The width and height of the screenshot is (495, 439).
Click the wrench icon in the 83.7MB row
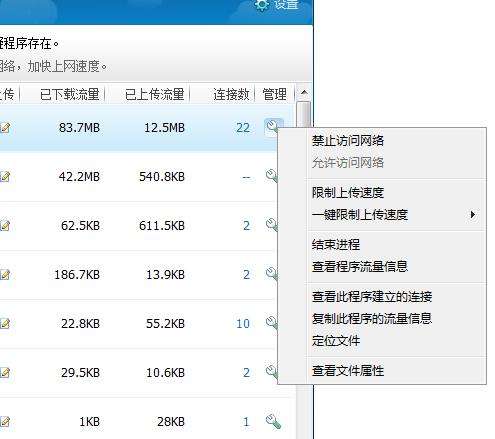(x=272, y=127)
